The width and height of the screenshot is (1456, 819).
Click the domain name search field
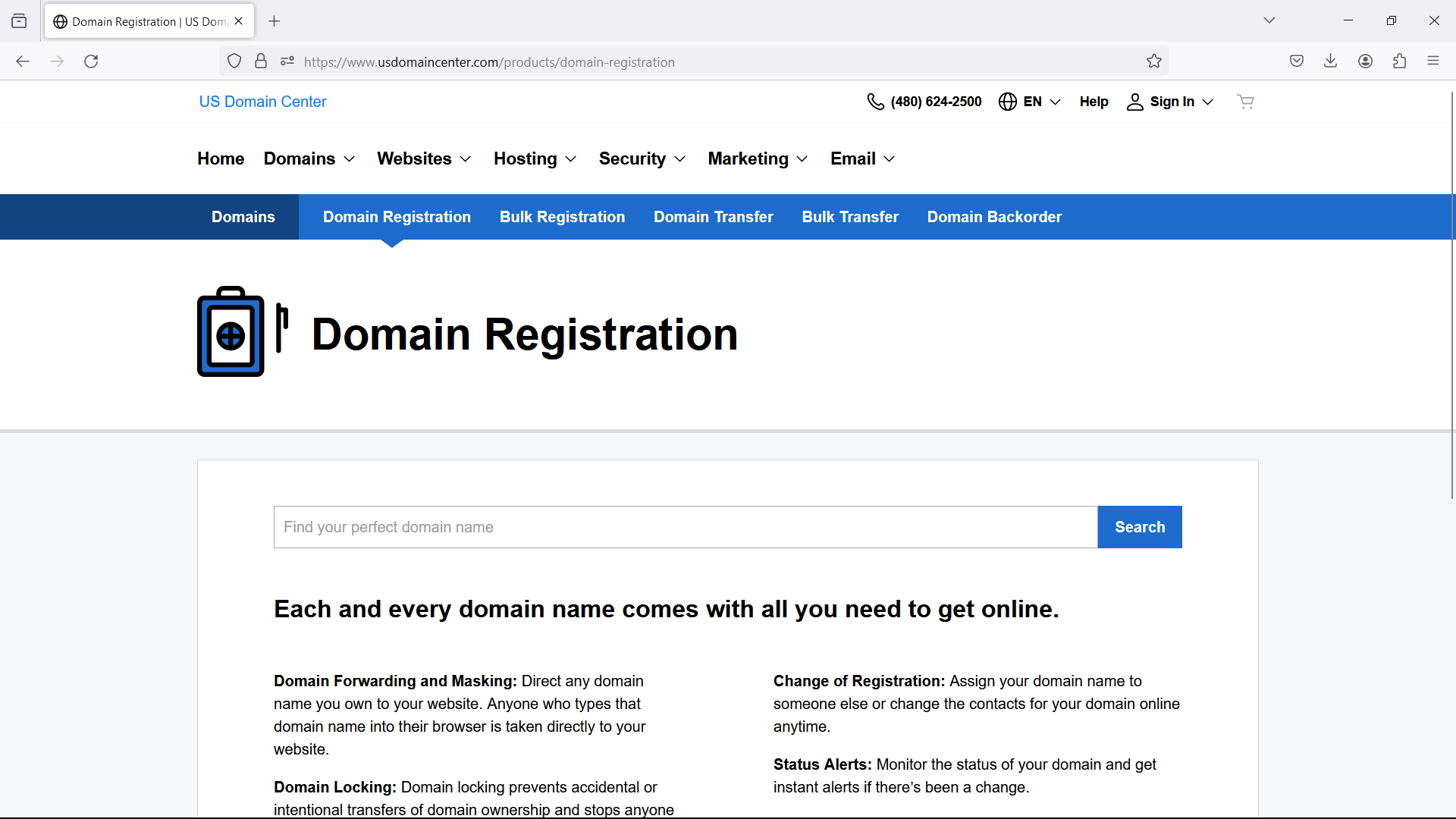click(x=682, y=526)
